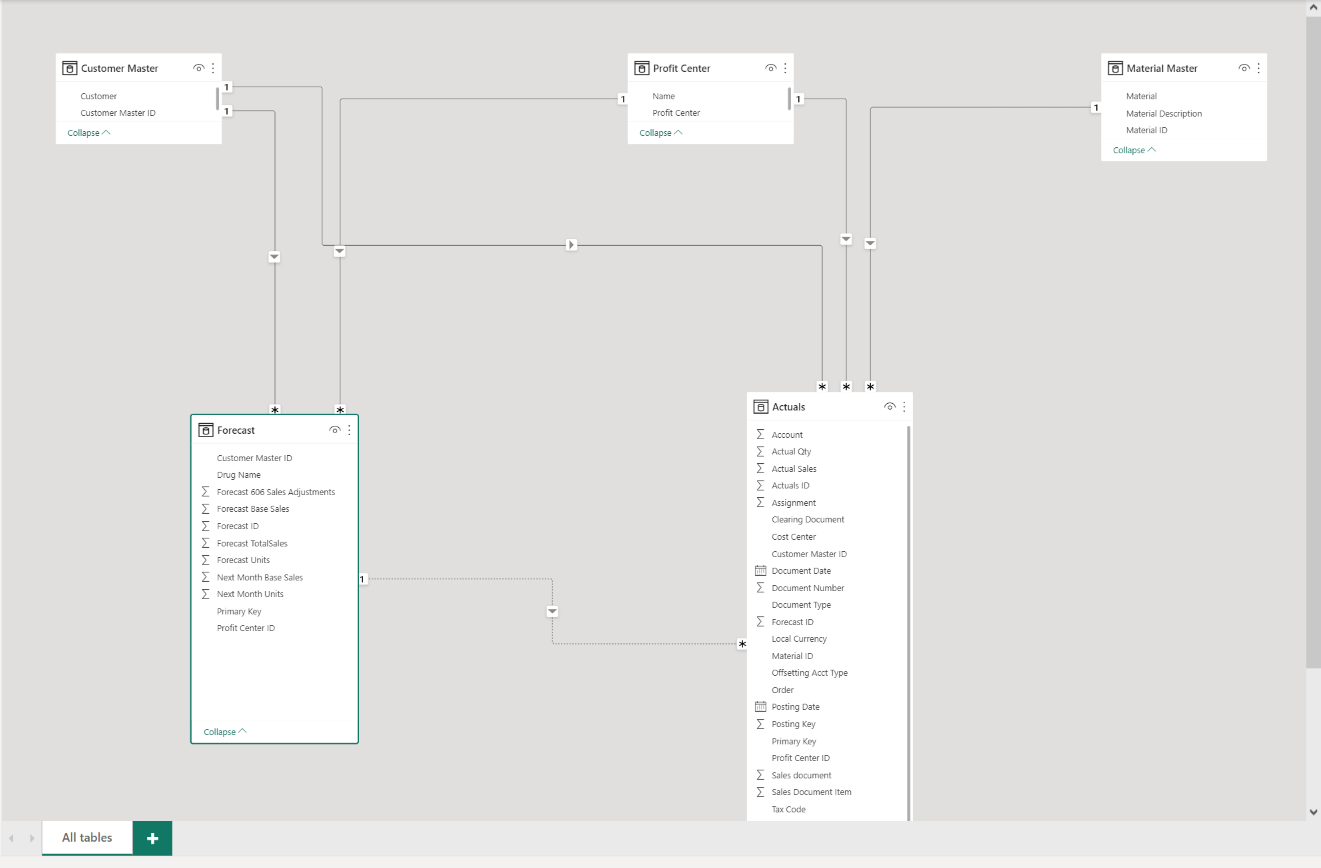Image resolution: width=1321 pixels, height=868 pixels.
Task: Click scroll up arrow of canvas scrollbar
Action: (1313, 7)
